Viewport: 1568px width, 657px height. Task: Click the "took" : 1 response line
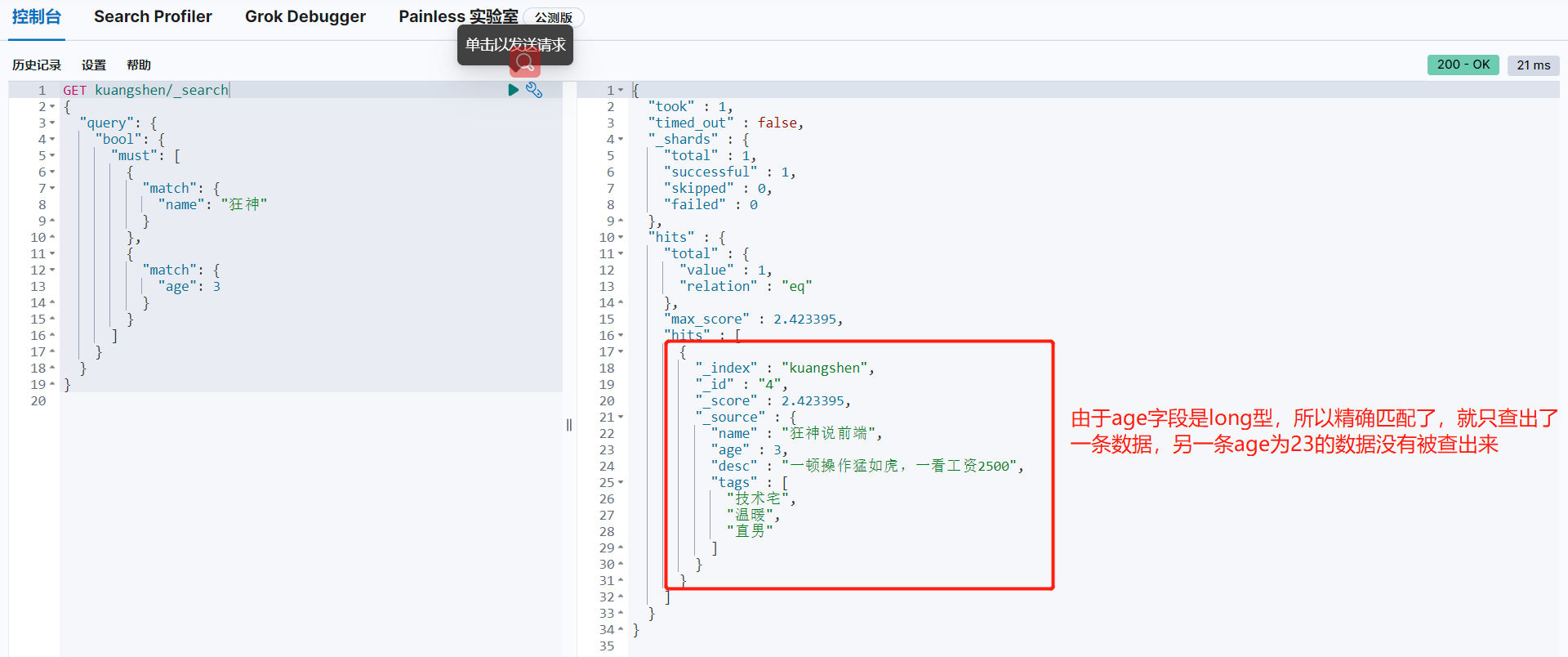690,106
